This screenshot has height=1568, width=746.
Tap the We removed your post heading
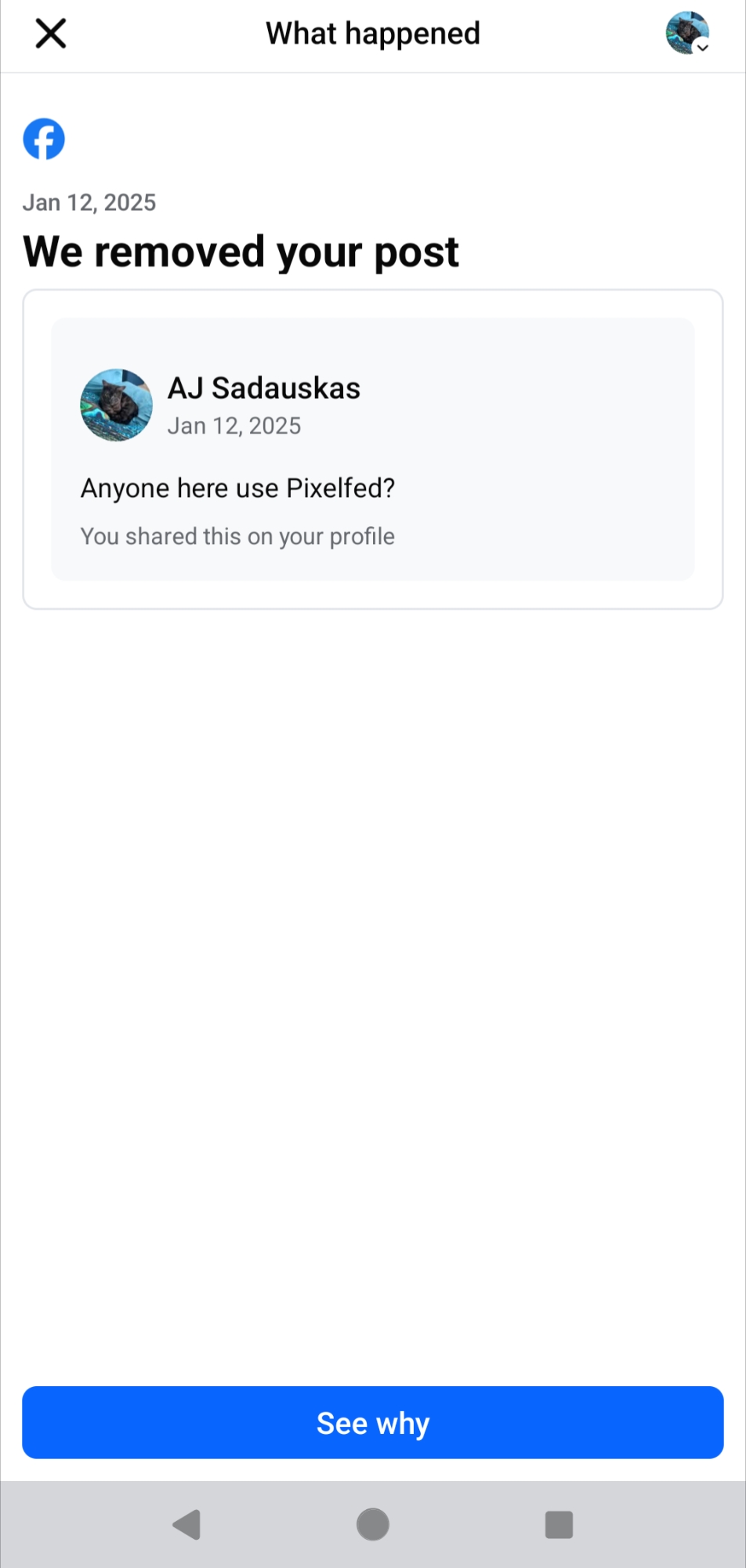(x=241, y=252)
